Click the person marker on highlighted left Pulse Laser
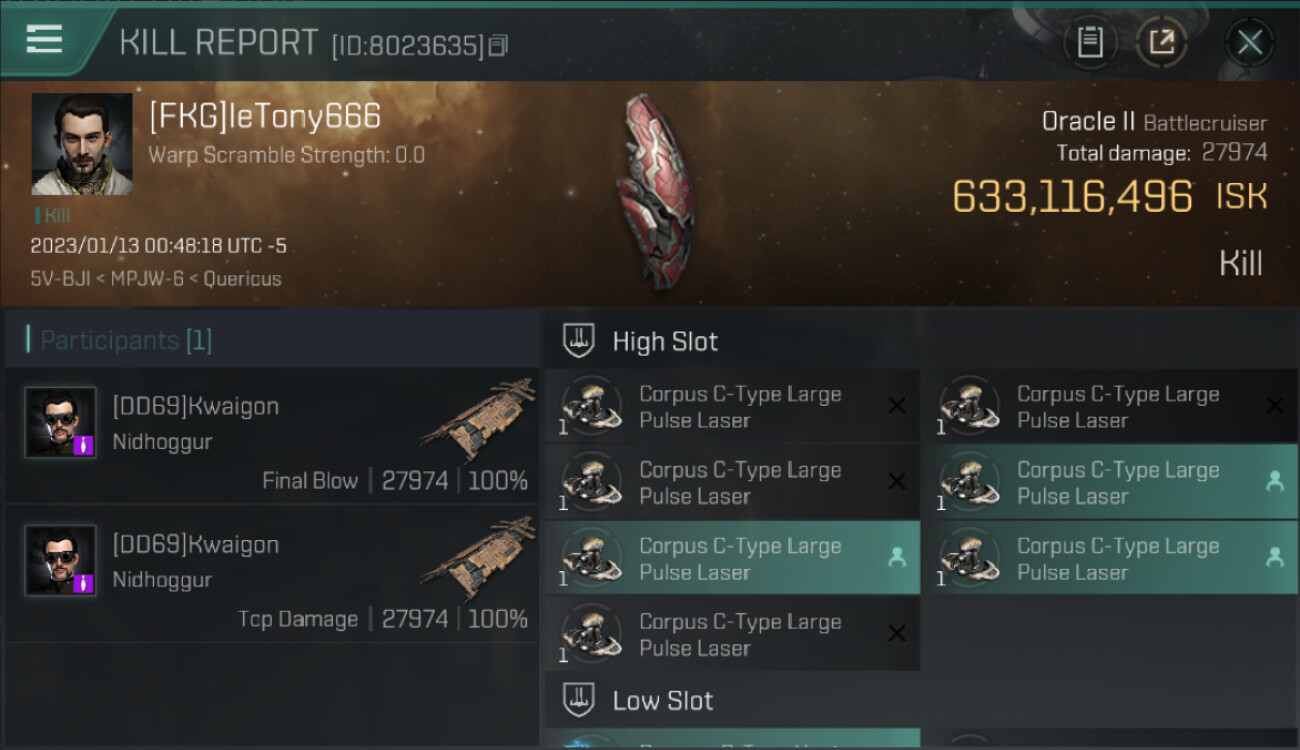This screenshot has width=1300, height=750. 897,558
